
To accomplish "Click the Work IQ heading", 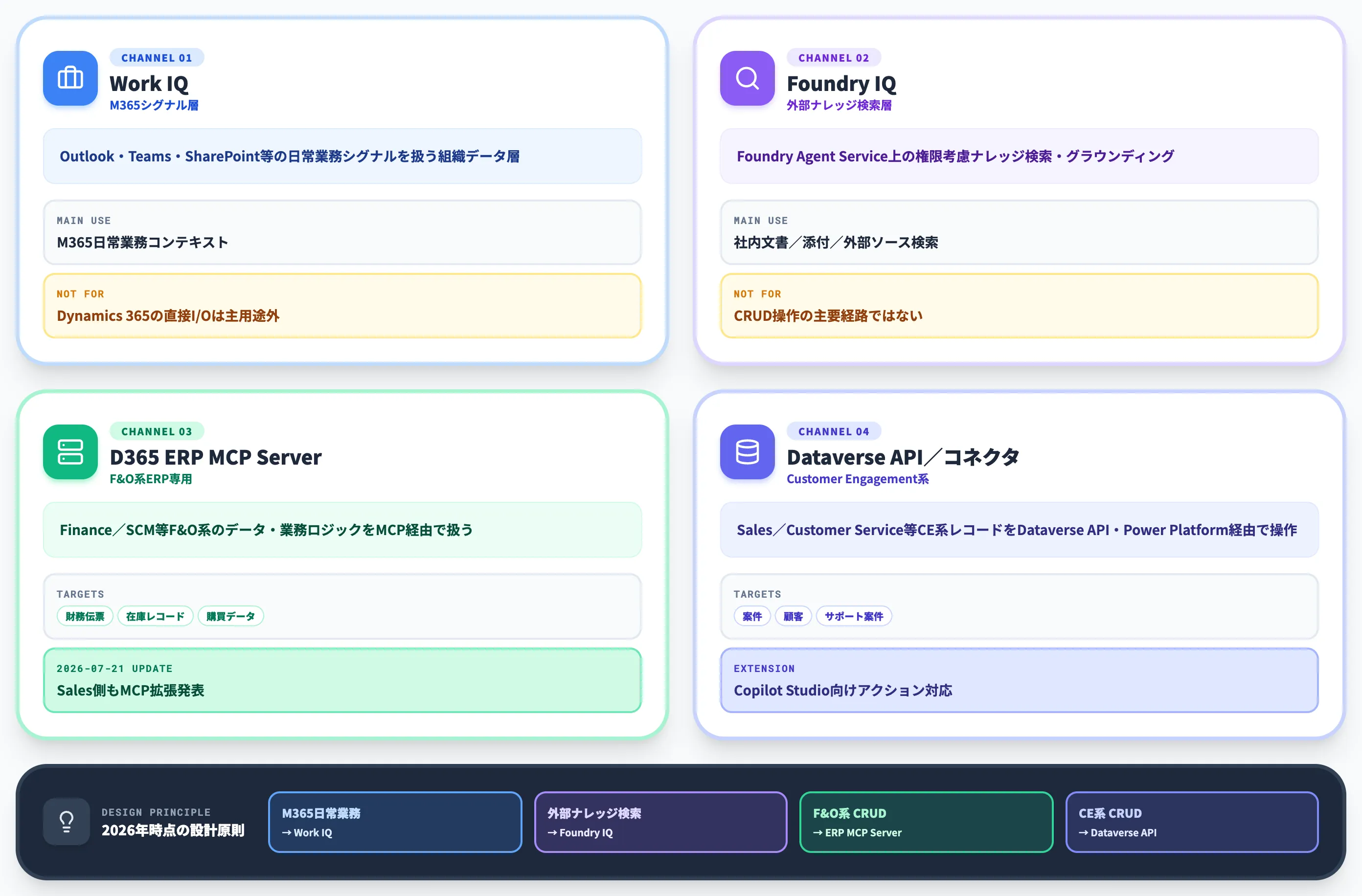I will 149,84.
